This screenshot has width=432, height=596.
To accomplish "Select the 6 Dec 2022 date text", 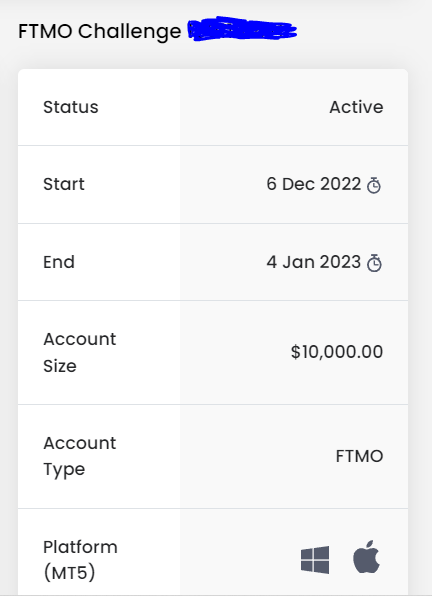I will 313,184.
